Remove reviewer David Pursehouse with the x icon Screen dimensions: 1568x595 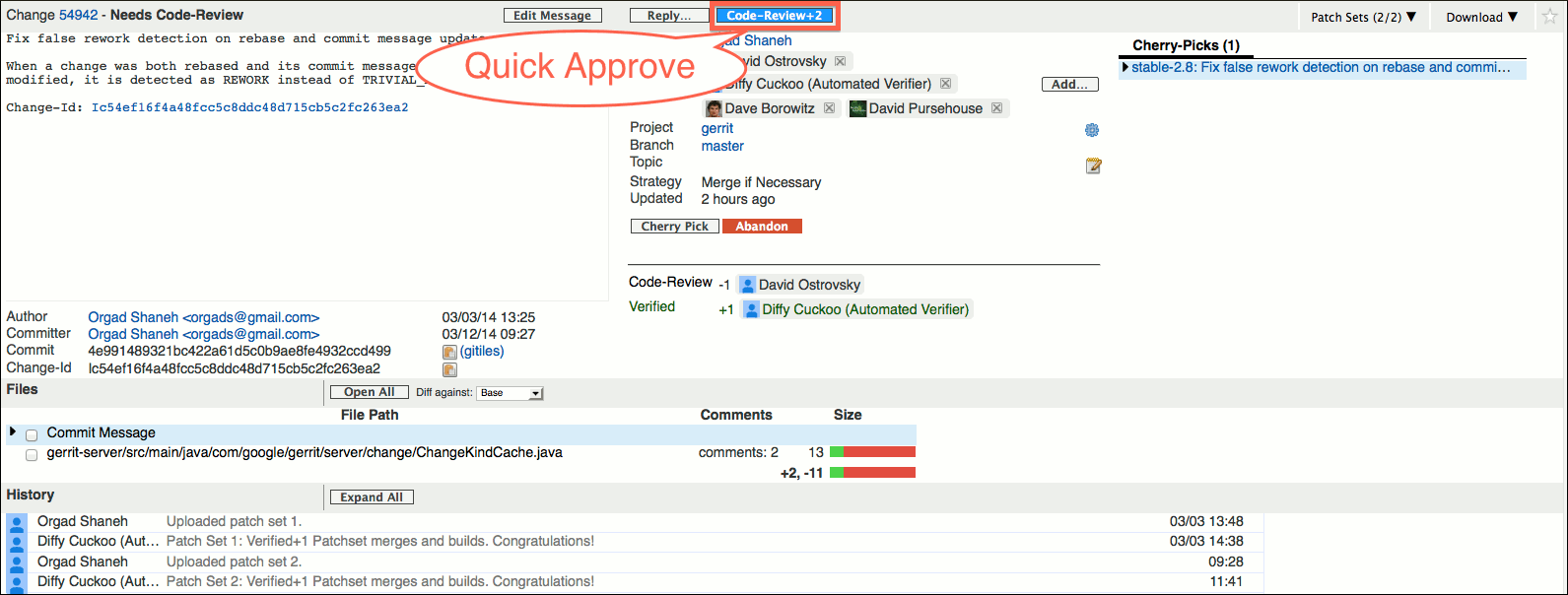coord(996,108)
